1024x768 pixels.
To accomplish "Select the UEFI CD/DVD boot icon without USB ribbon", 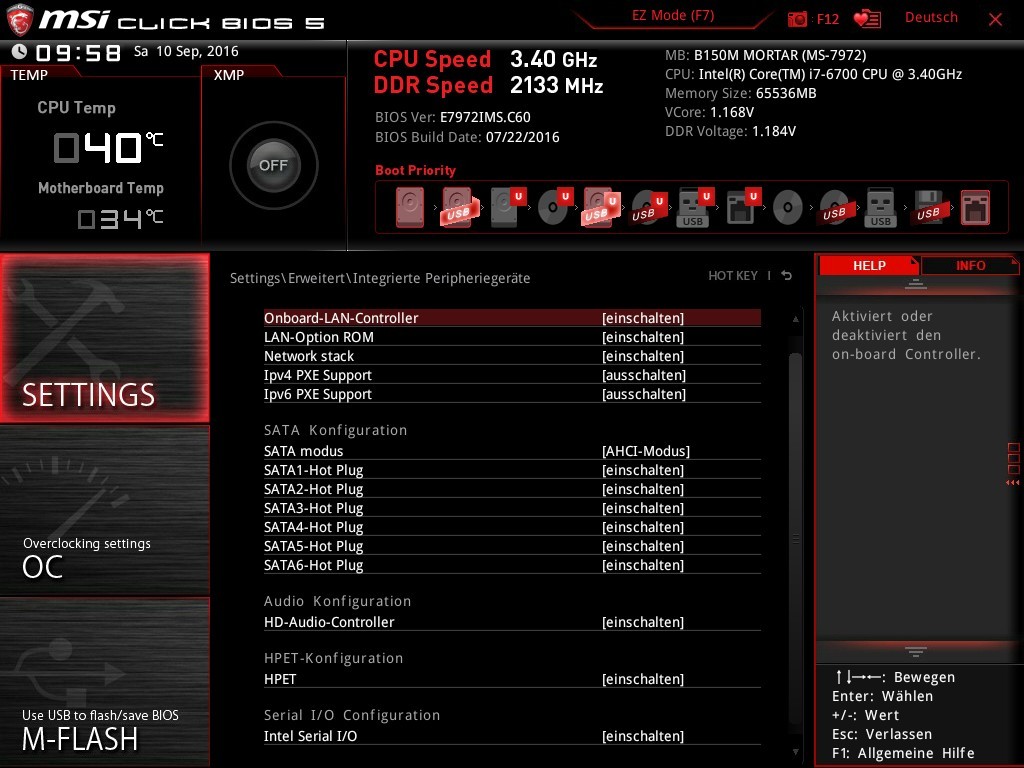I will [x=554, y=208].
